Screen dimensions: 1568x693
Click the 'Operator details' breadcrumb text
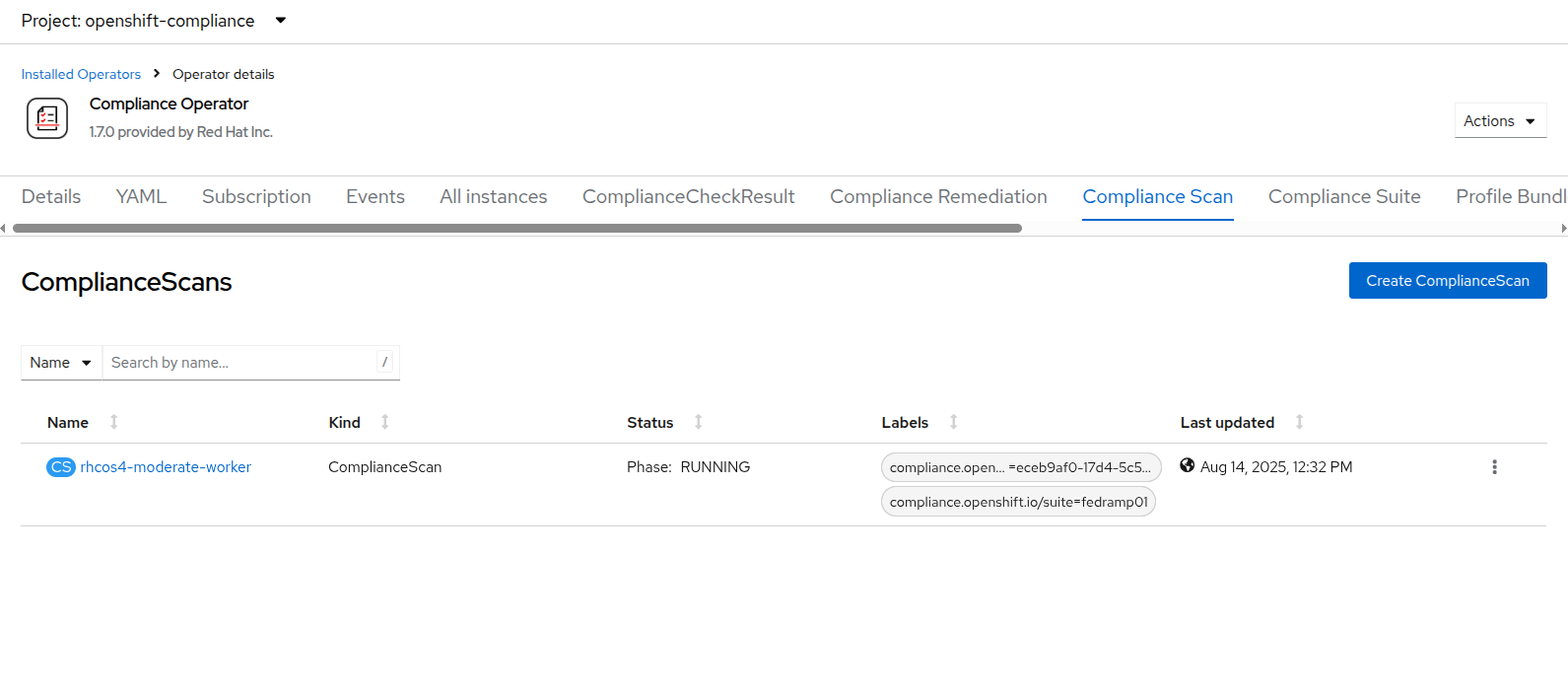(224, 74)
